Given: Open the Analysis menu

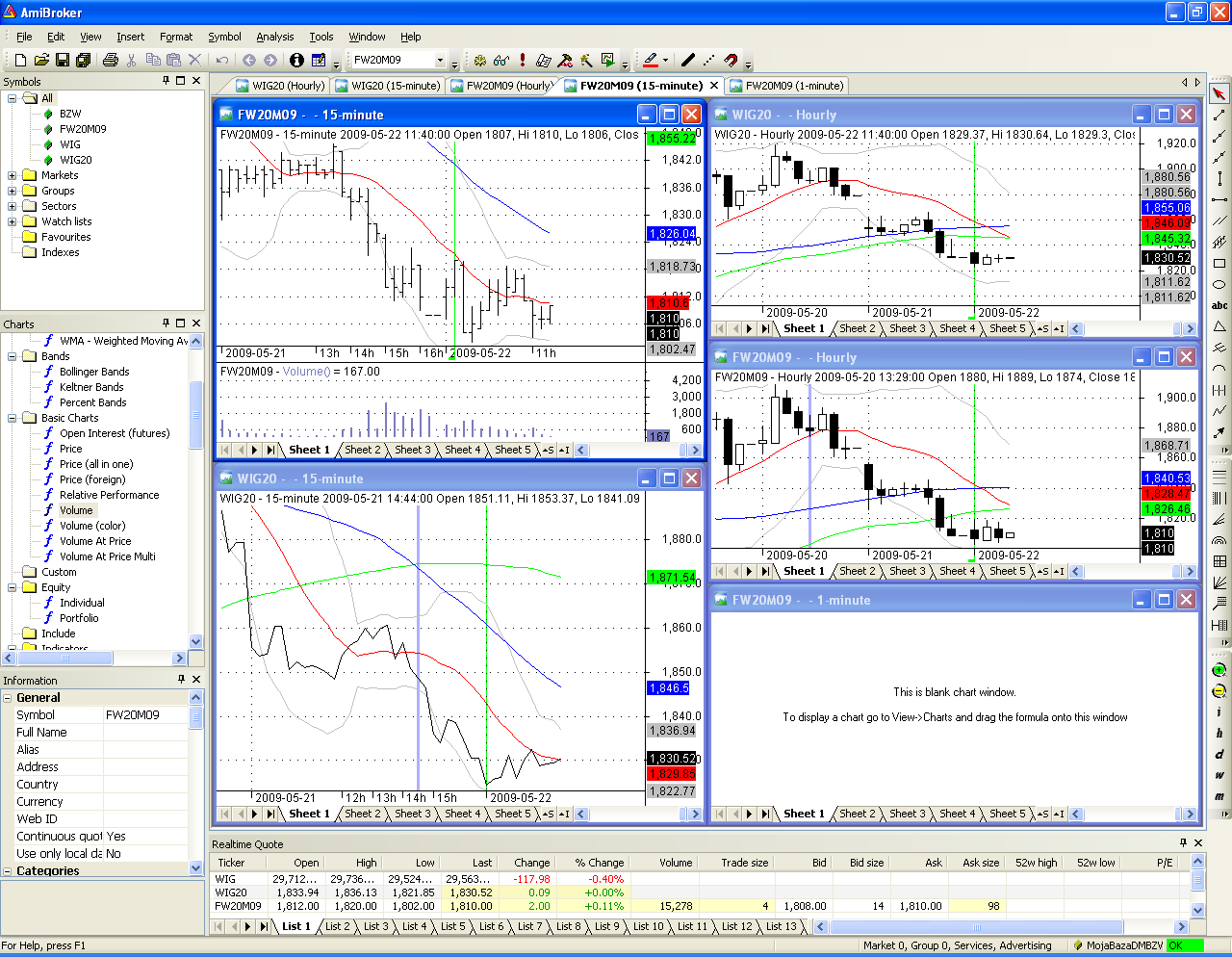Looking at the screenshot, I should tap(275, 37).
